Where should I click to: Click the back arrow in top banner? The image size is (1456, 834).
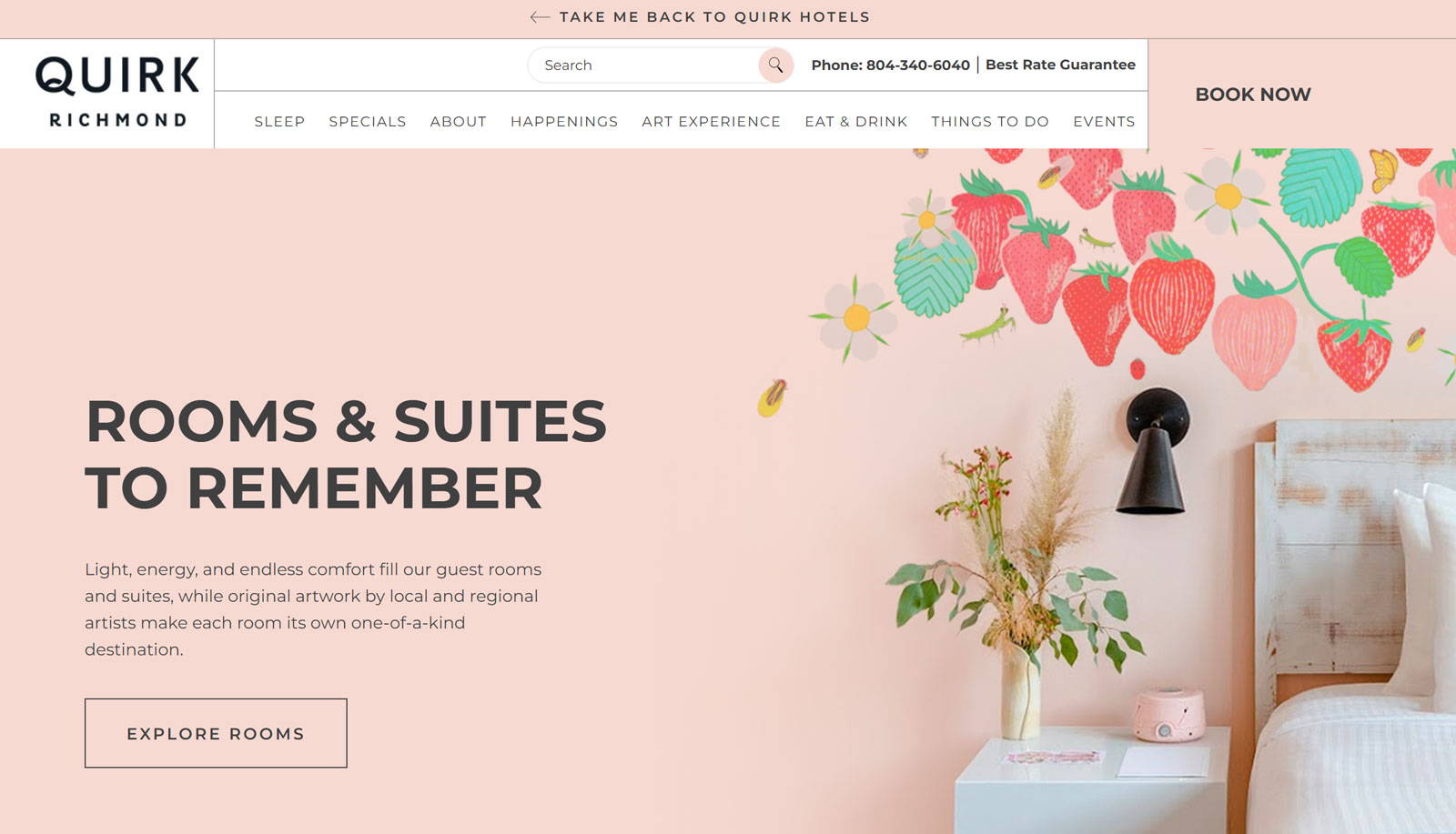pos(540,17)
